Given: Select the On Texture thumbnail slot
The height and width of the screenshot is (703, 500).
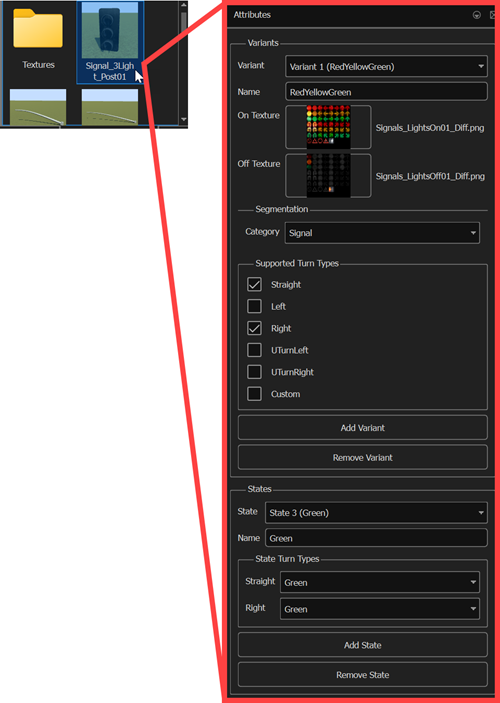Looking at the screenshot, I should (x=328, y=127).
